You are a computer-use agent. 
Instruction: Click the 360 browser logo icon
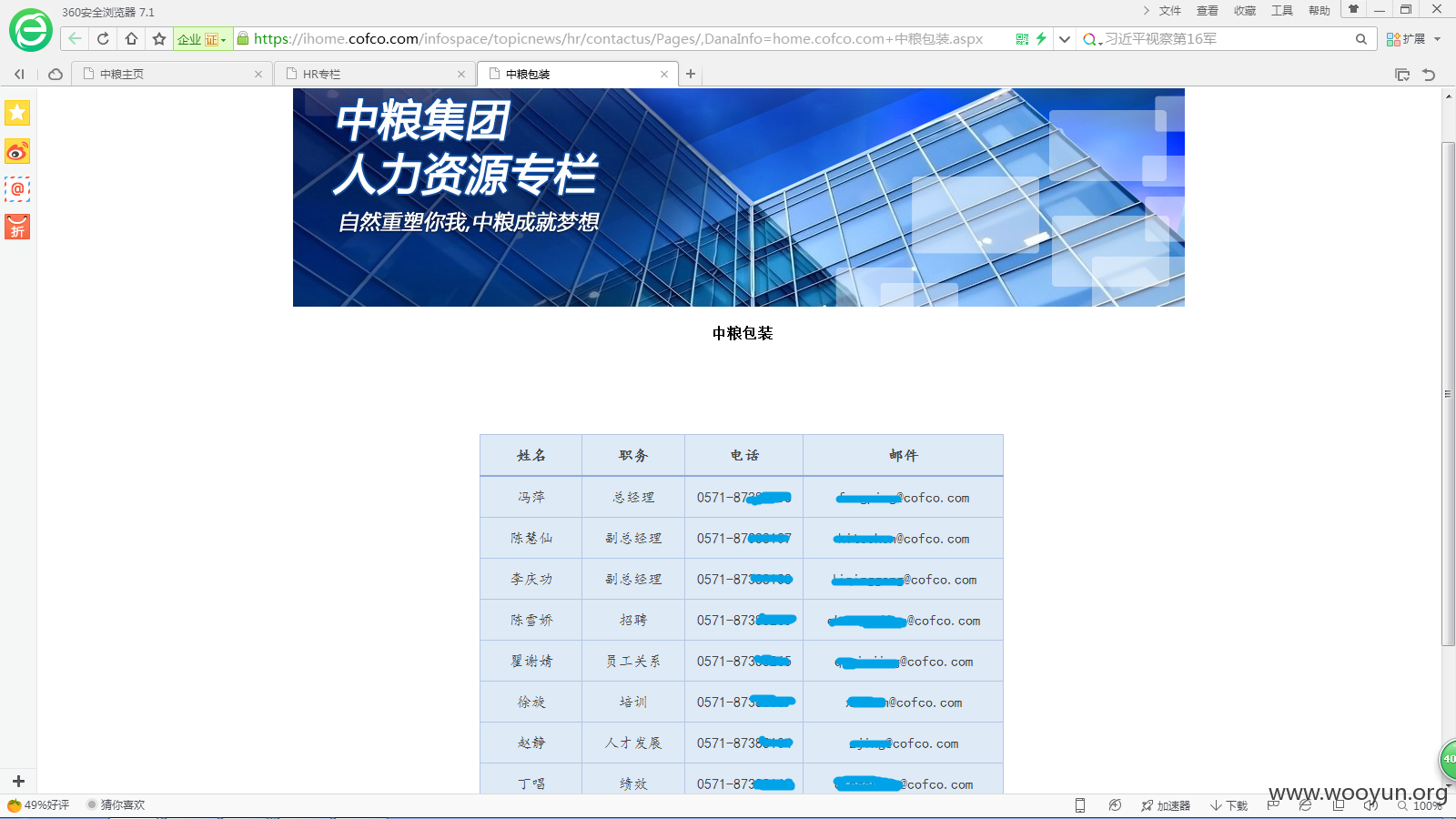coord(31,31)
